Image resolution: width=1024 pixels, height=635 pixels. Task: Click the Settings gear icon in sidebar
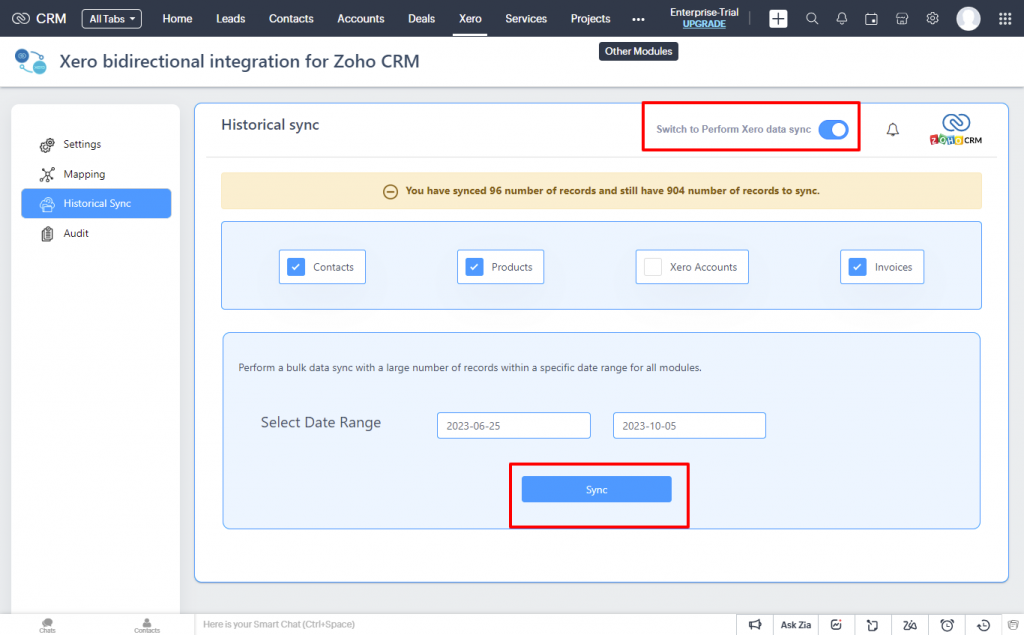tap(47, 145)
